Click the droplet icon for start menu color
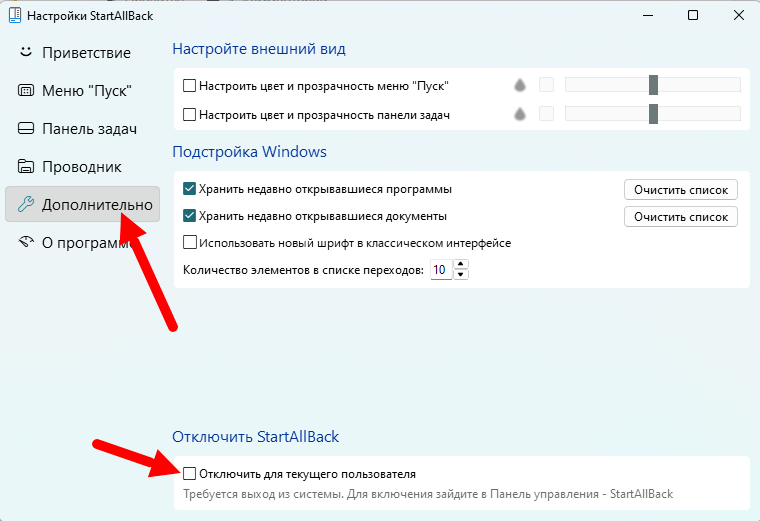 520,85
